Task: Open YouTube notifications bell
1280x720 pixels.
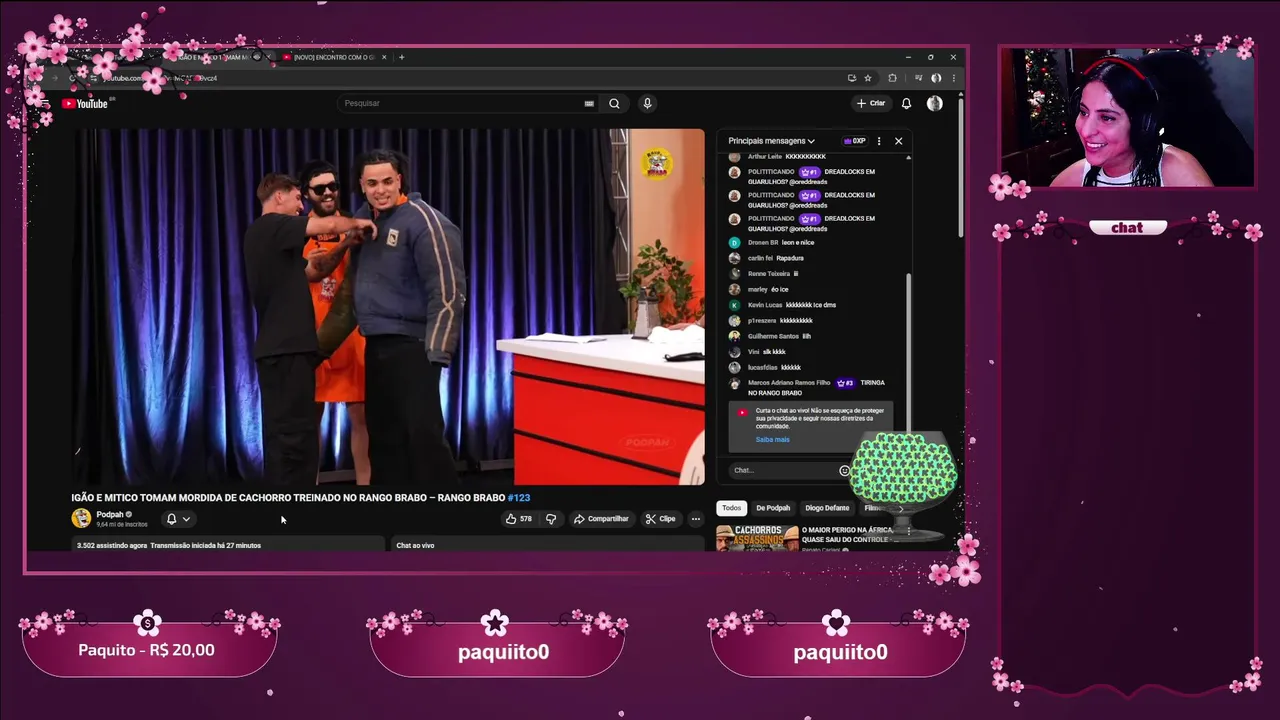Action: click(906, 103)
